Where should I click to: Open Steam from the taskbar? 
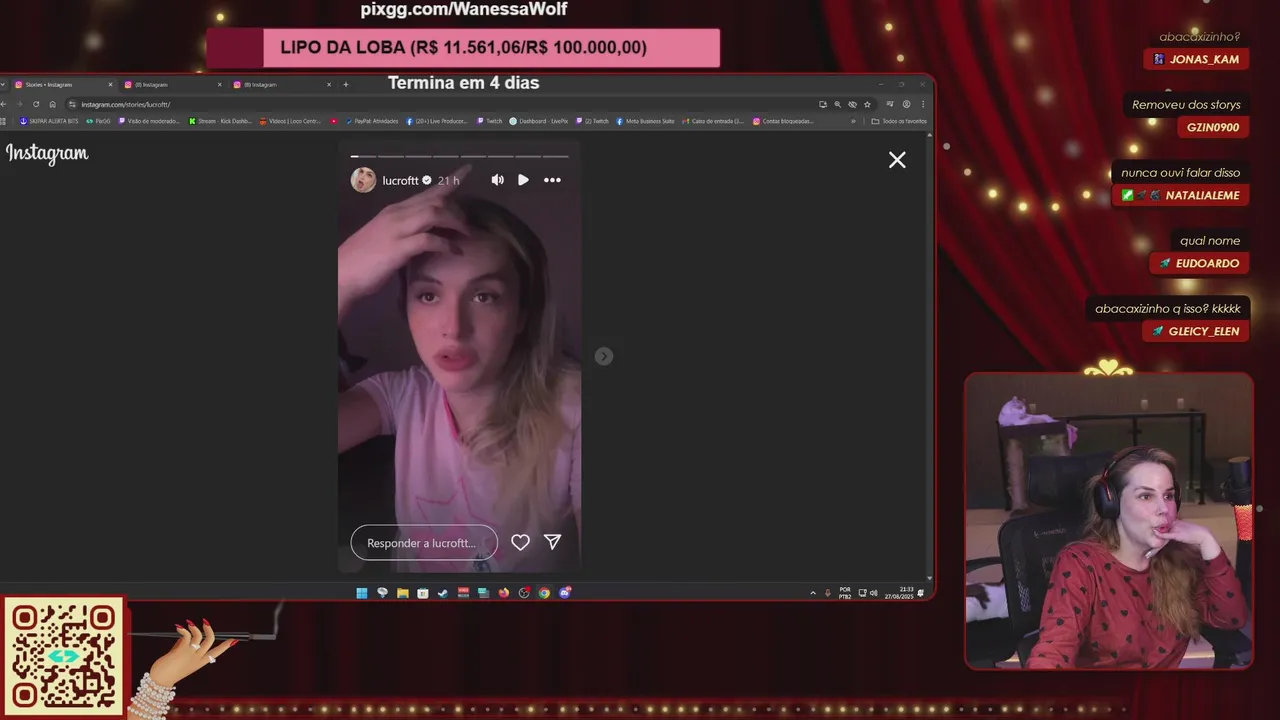coord(442,593)
